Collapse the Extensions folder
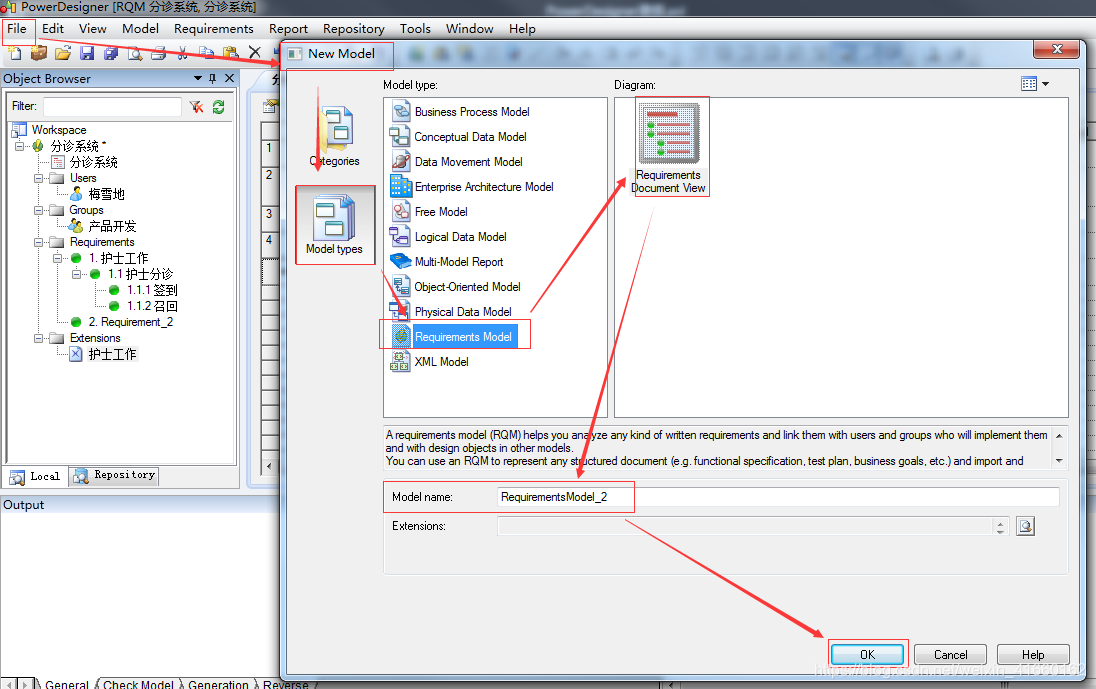The height and width of the screenshot is (689, 1096). (x=39, y=338)
